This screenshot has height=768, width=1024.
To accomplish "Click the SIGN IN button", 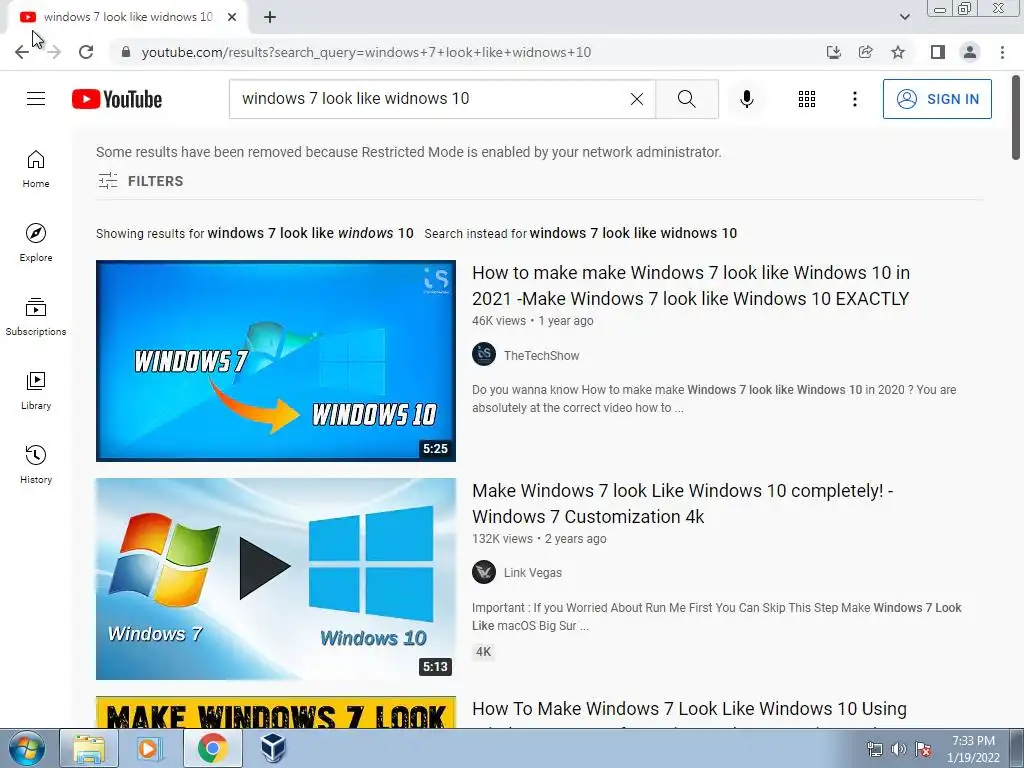I will (x=937, y=99).
